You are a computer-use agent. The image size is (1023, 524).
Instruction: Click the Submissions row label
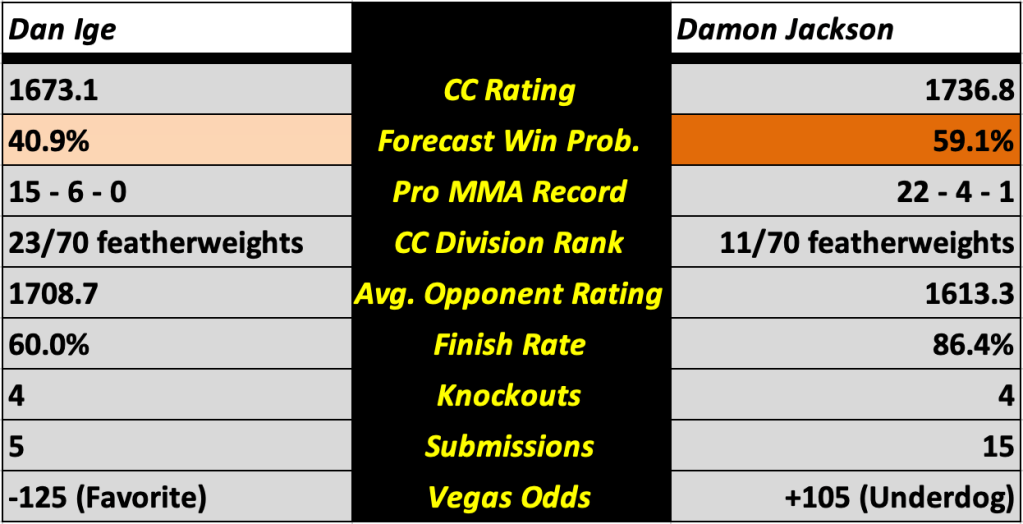pos(510,447)
